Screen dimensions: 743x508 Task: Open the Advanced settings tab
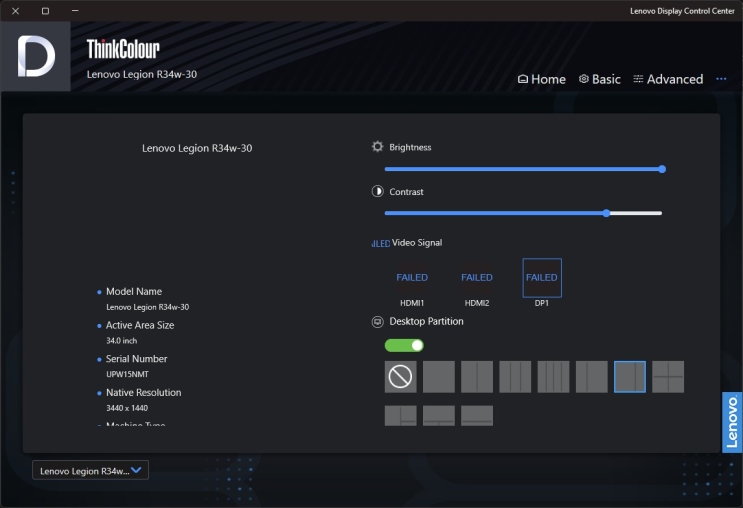[x=668, y=79]
